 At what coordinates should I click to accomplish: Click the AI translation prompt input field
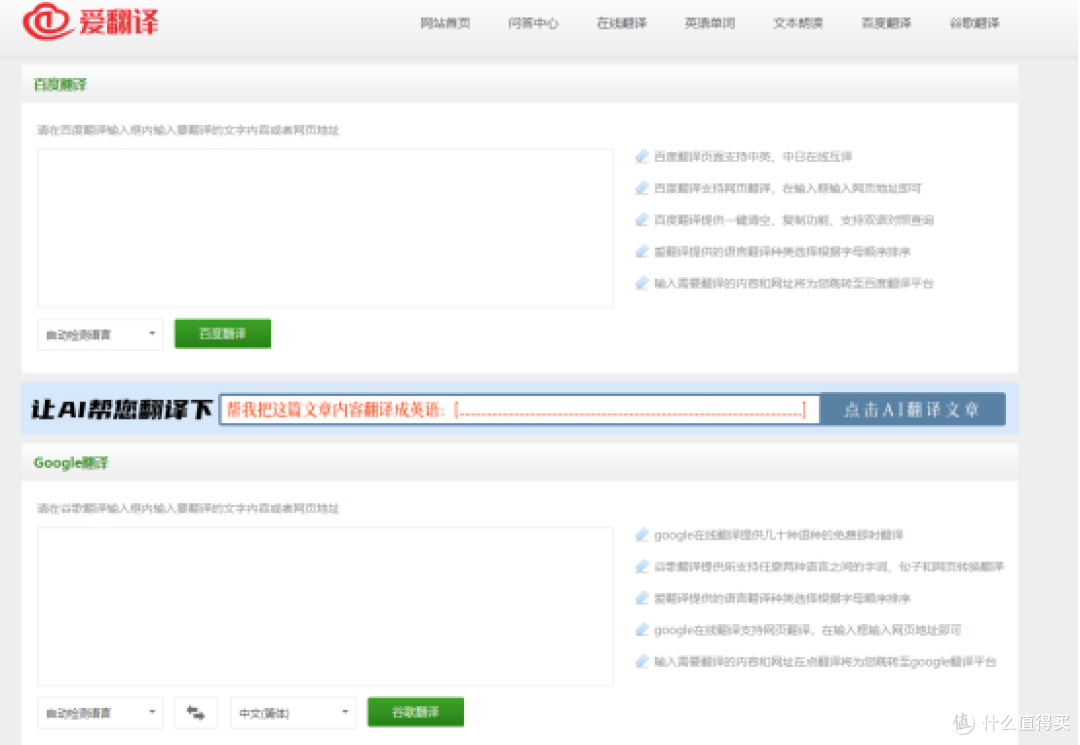(x=519, y=410)
